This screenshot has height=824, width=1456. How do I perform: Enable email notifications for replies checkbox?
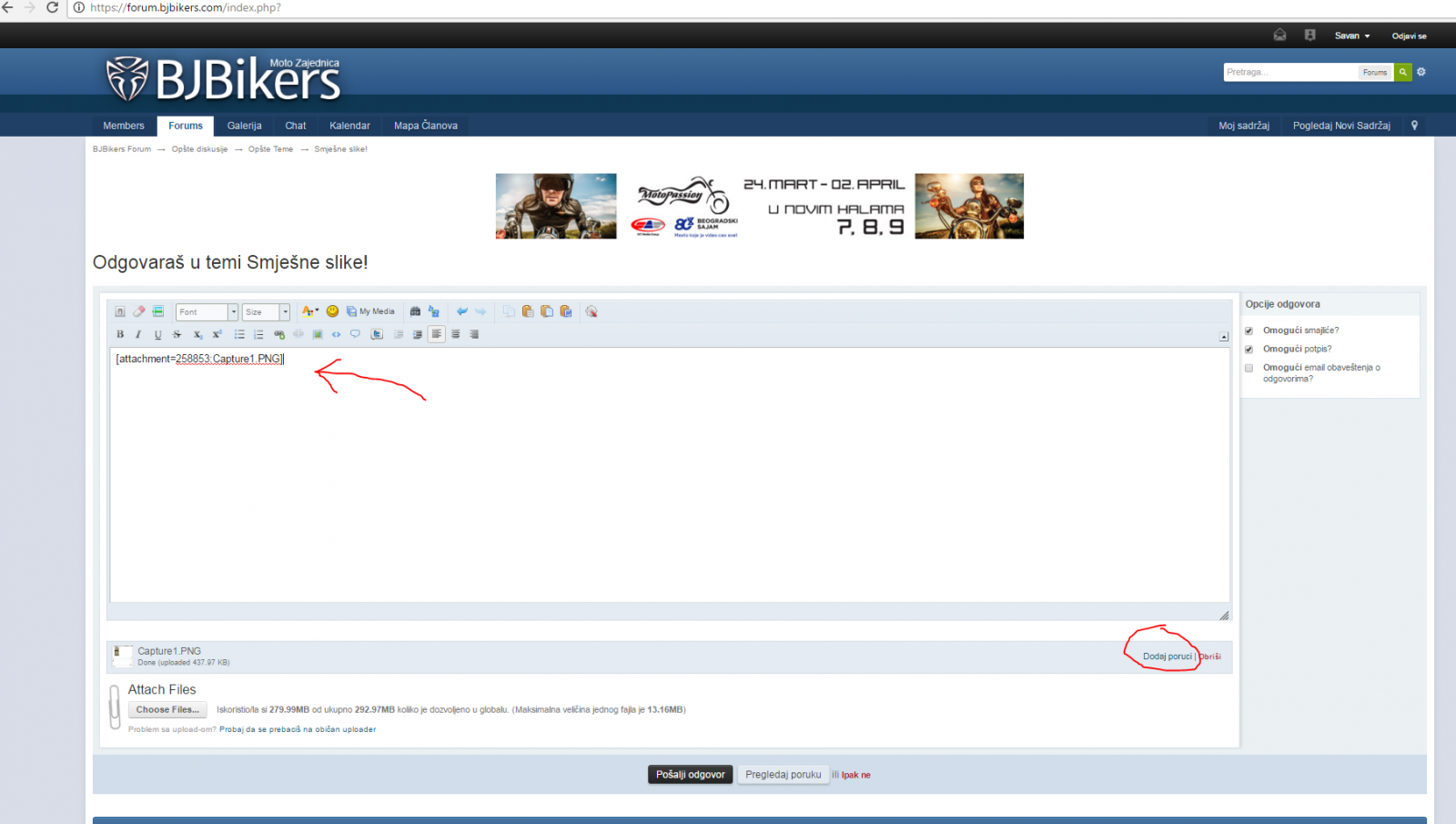(1249, 368)
